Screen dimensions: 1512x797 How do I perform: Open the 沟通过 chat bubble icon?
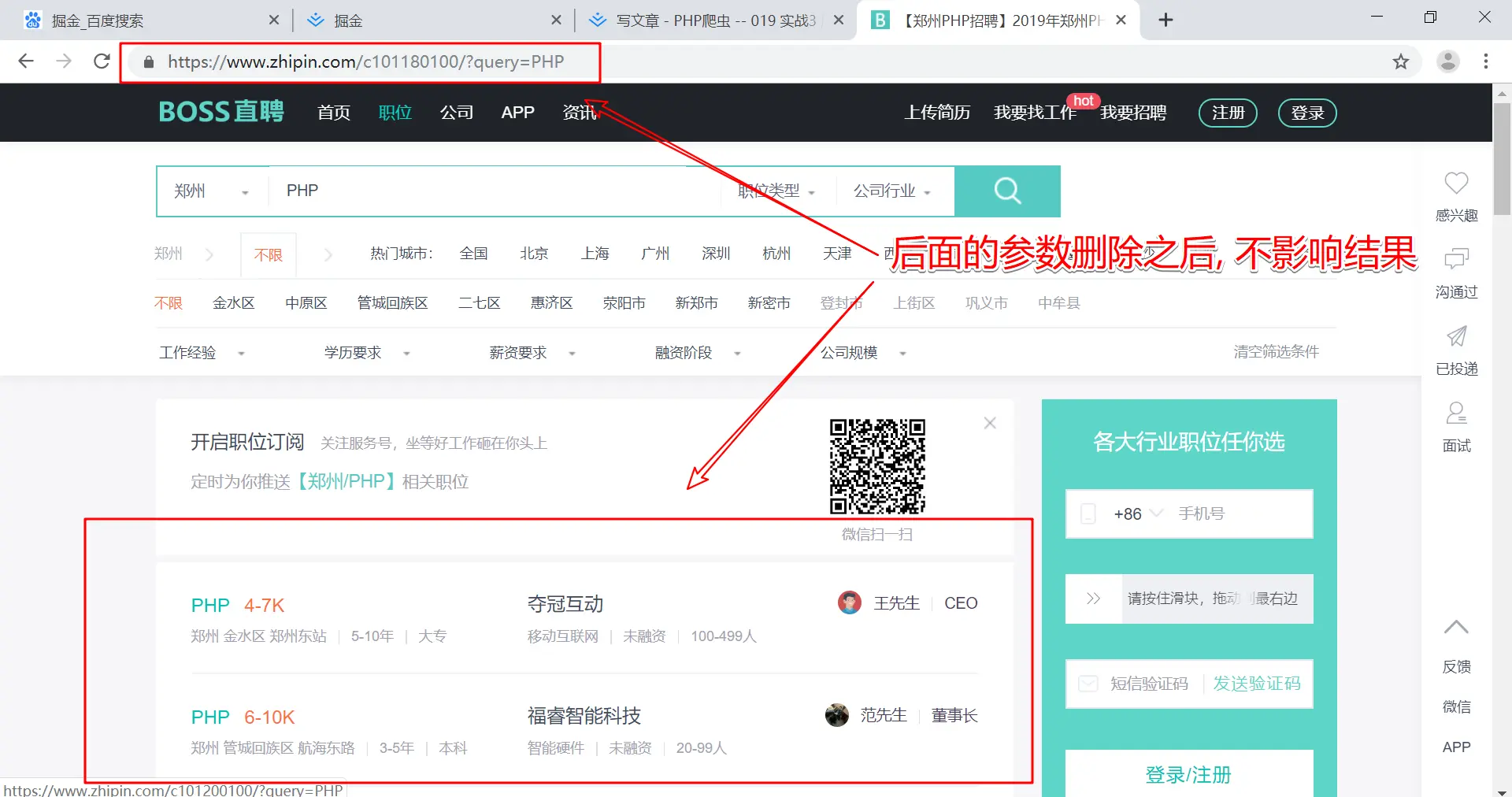1456,259
